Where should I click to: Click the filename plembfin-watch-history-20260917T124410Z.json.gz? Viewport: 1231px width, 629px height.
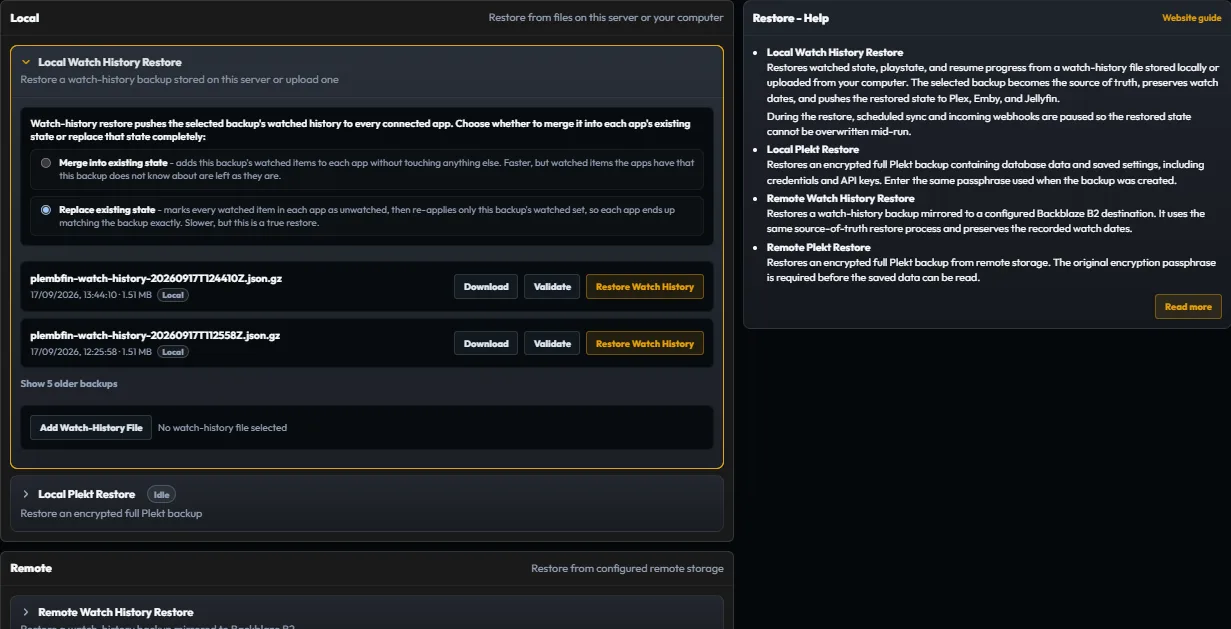tap(156, 279)
